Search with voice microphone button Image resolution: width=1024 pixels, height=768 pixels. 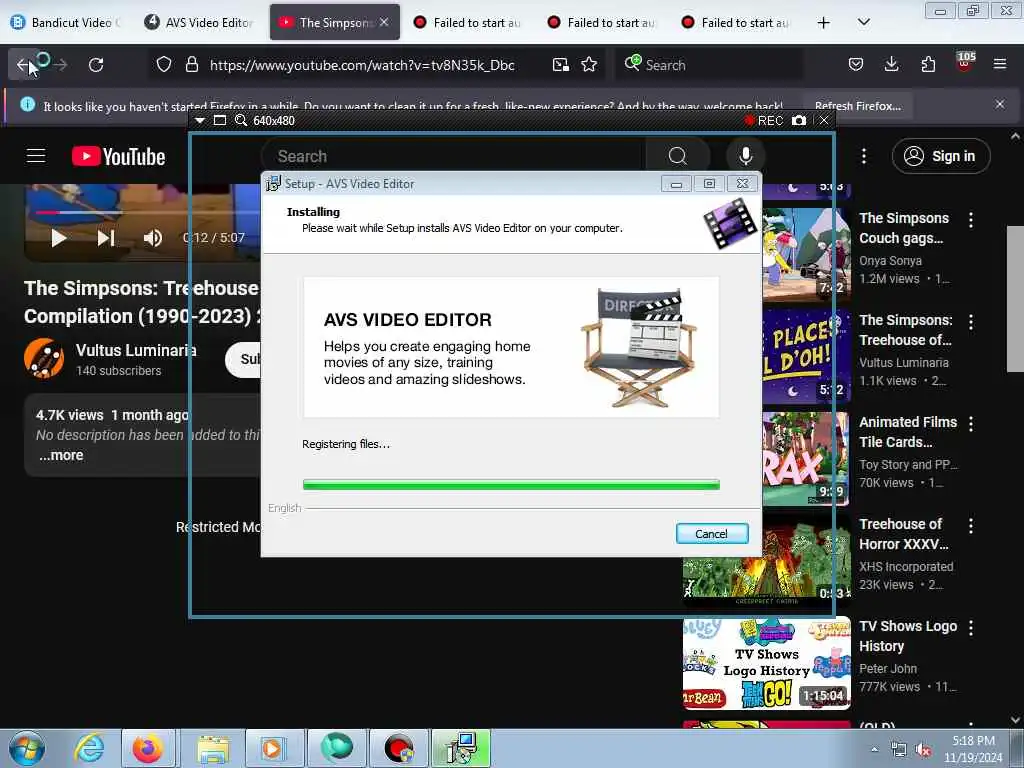[745, 156]
